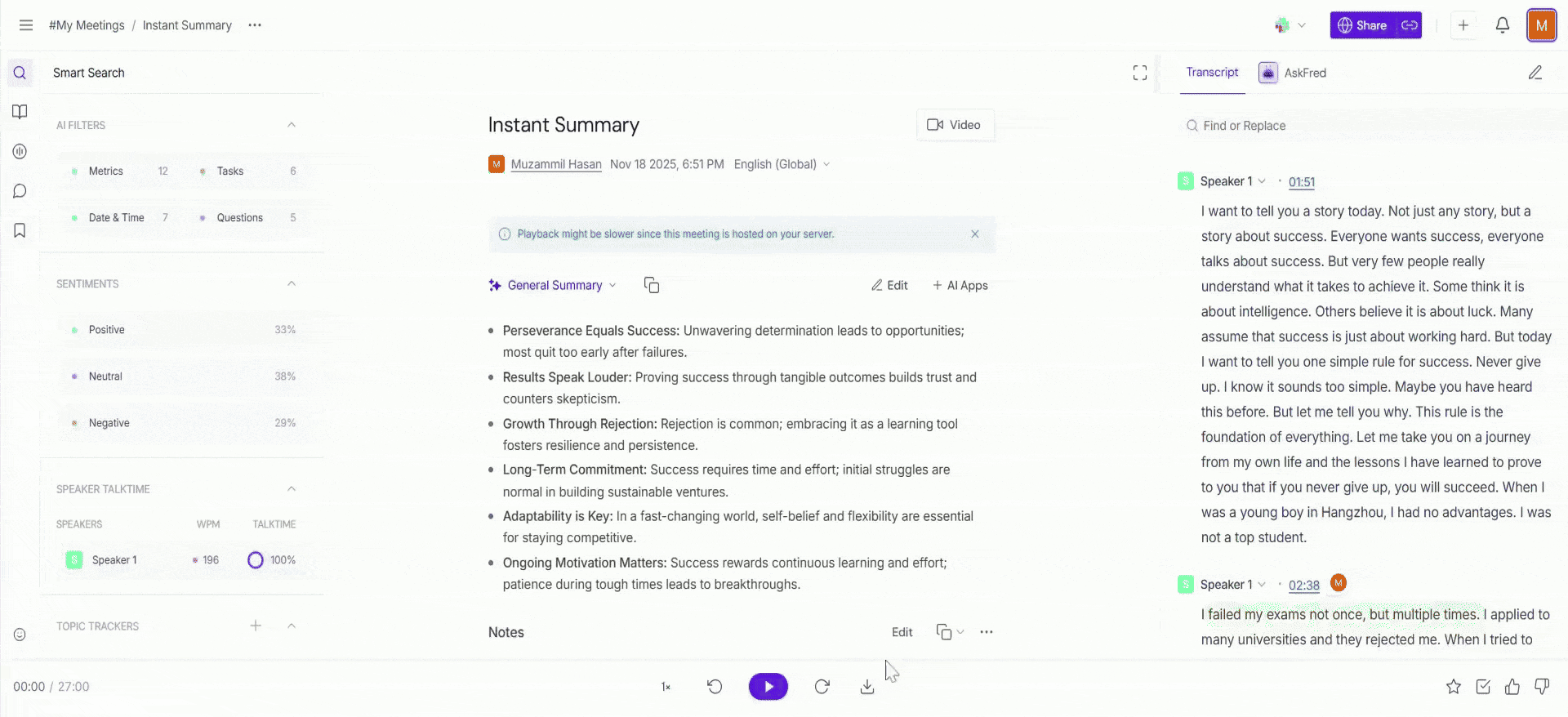
Task: Dismiss the playback slower notice
Action: (975, 234)
